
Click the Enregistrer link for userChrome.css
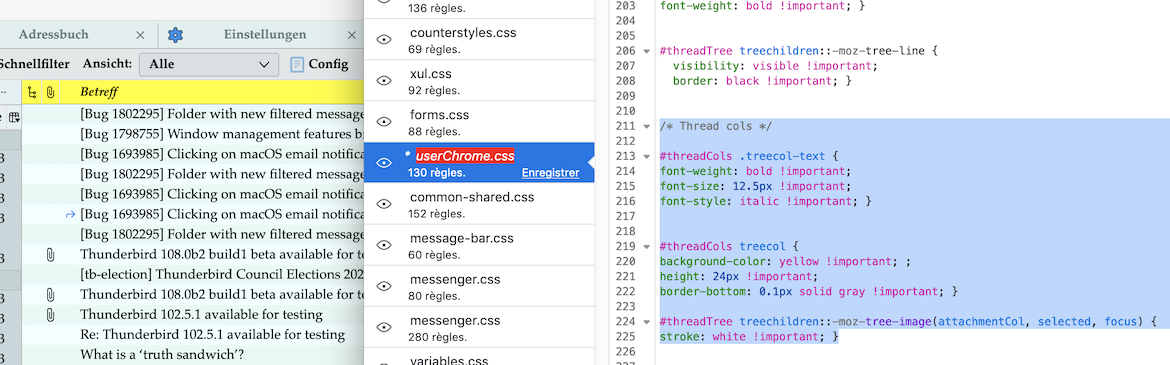(x=550, y=173)
